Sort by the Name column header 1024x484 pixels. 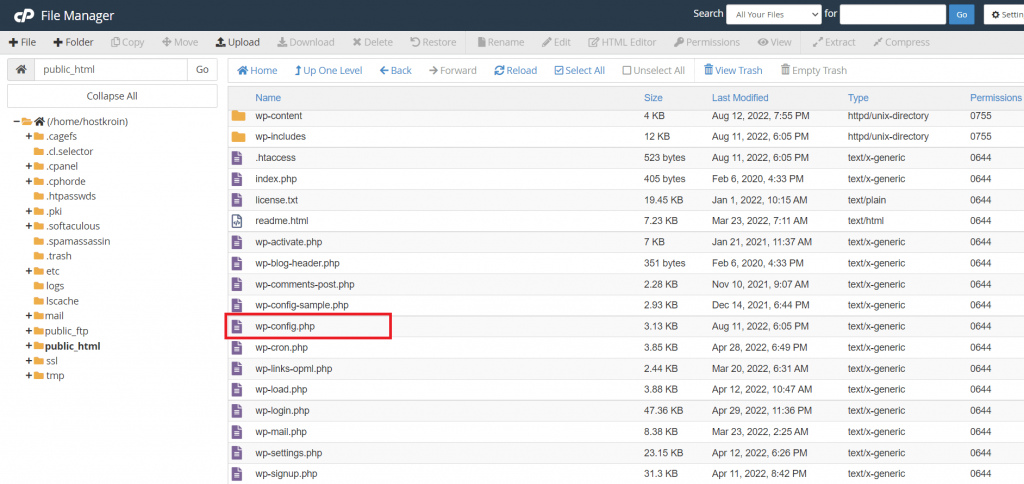(268, 98)
